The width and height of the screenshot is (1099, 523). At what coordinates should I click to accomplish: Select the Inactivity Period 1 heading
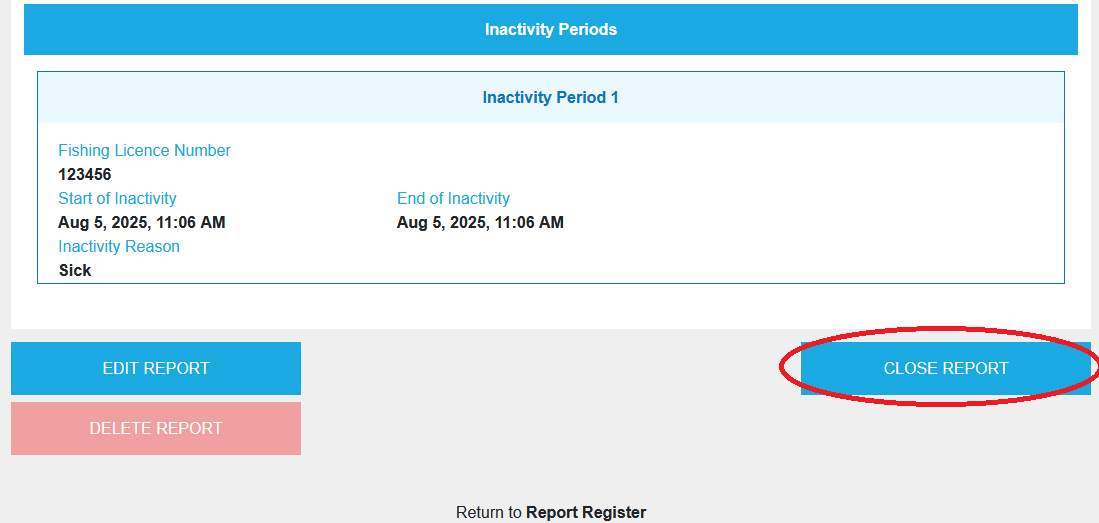[550, 98]
